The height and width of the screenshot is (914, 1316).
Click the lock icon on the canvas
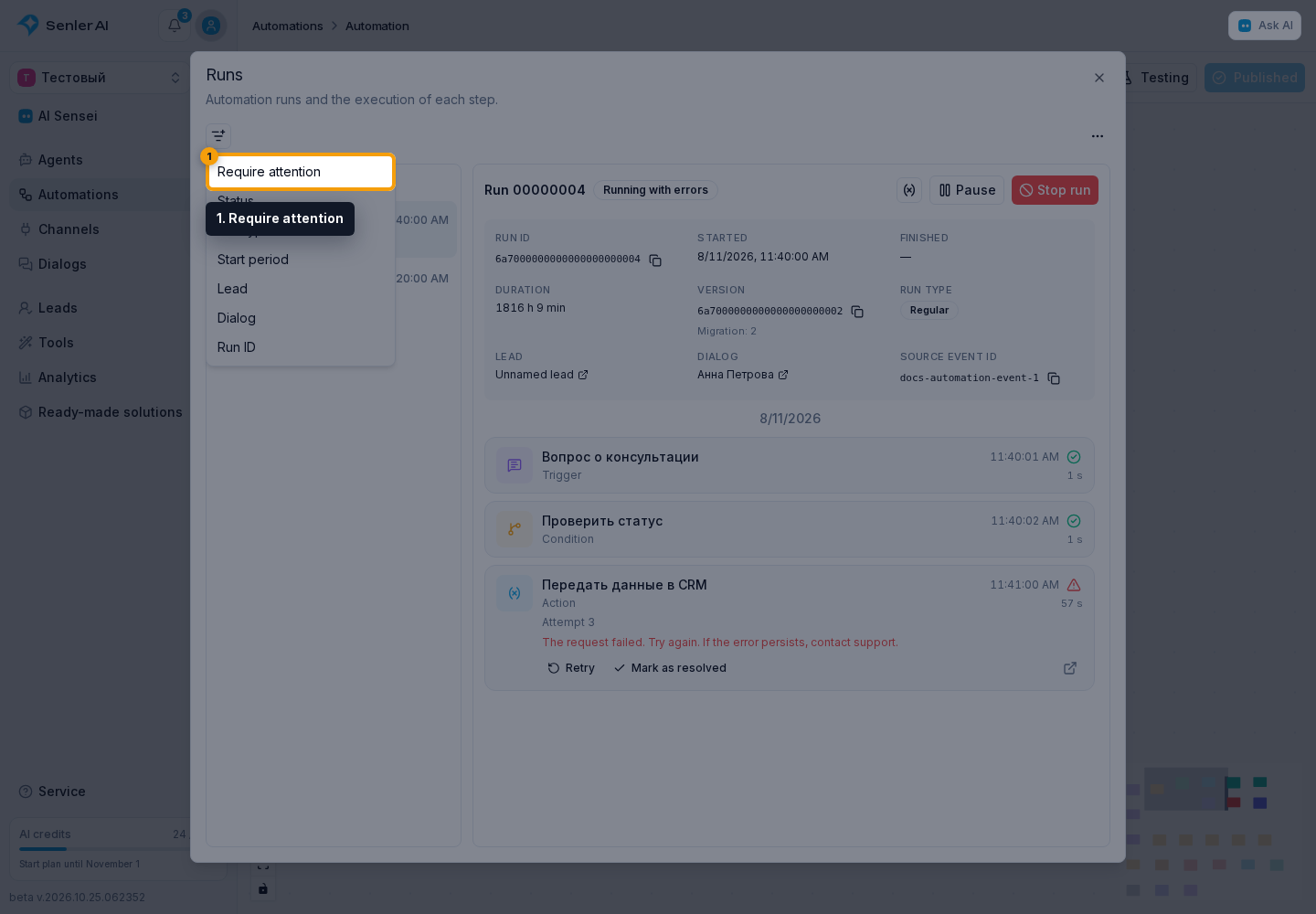pos(263,889)
